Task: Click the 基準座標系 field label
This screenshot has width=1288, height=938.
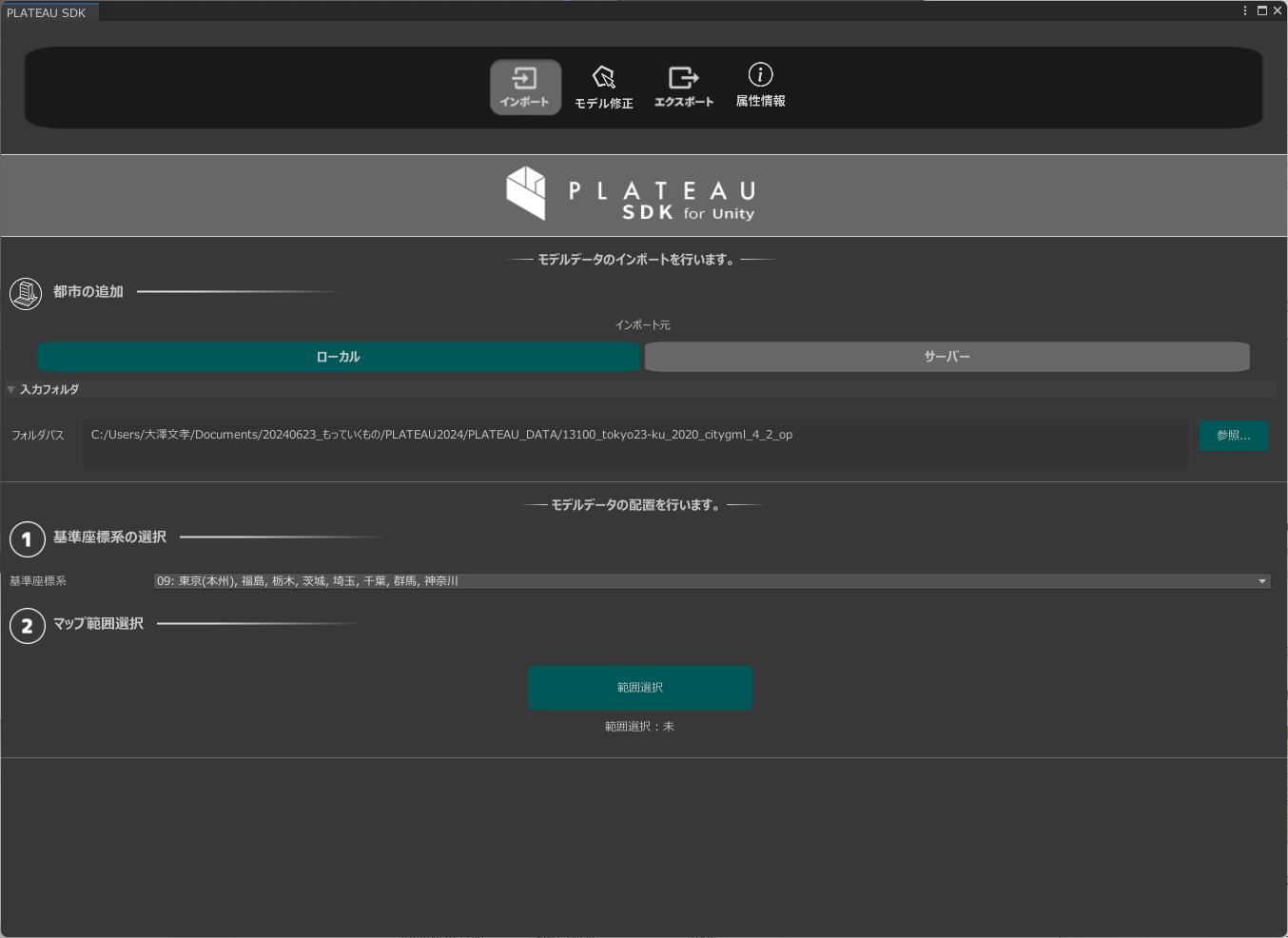Action: [38, 581]
